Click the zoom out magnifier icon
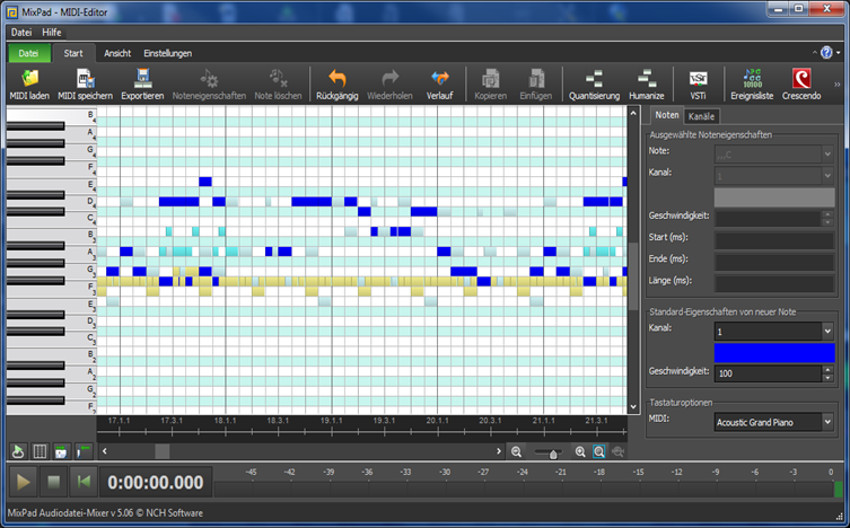The image size is (850, 528). (516, 452)
